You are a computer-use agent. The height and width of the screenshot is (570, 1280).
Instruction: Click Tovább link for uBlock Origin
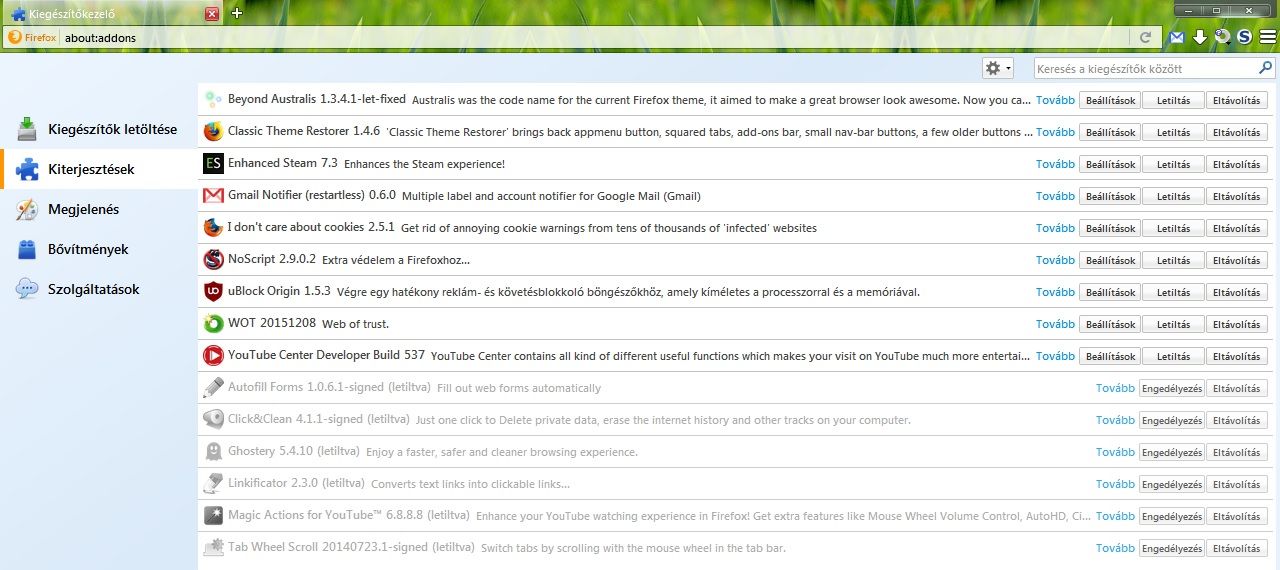[x=1055, y=292]
